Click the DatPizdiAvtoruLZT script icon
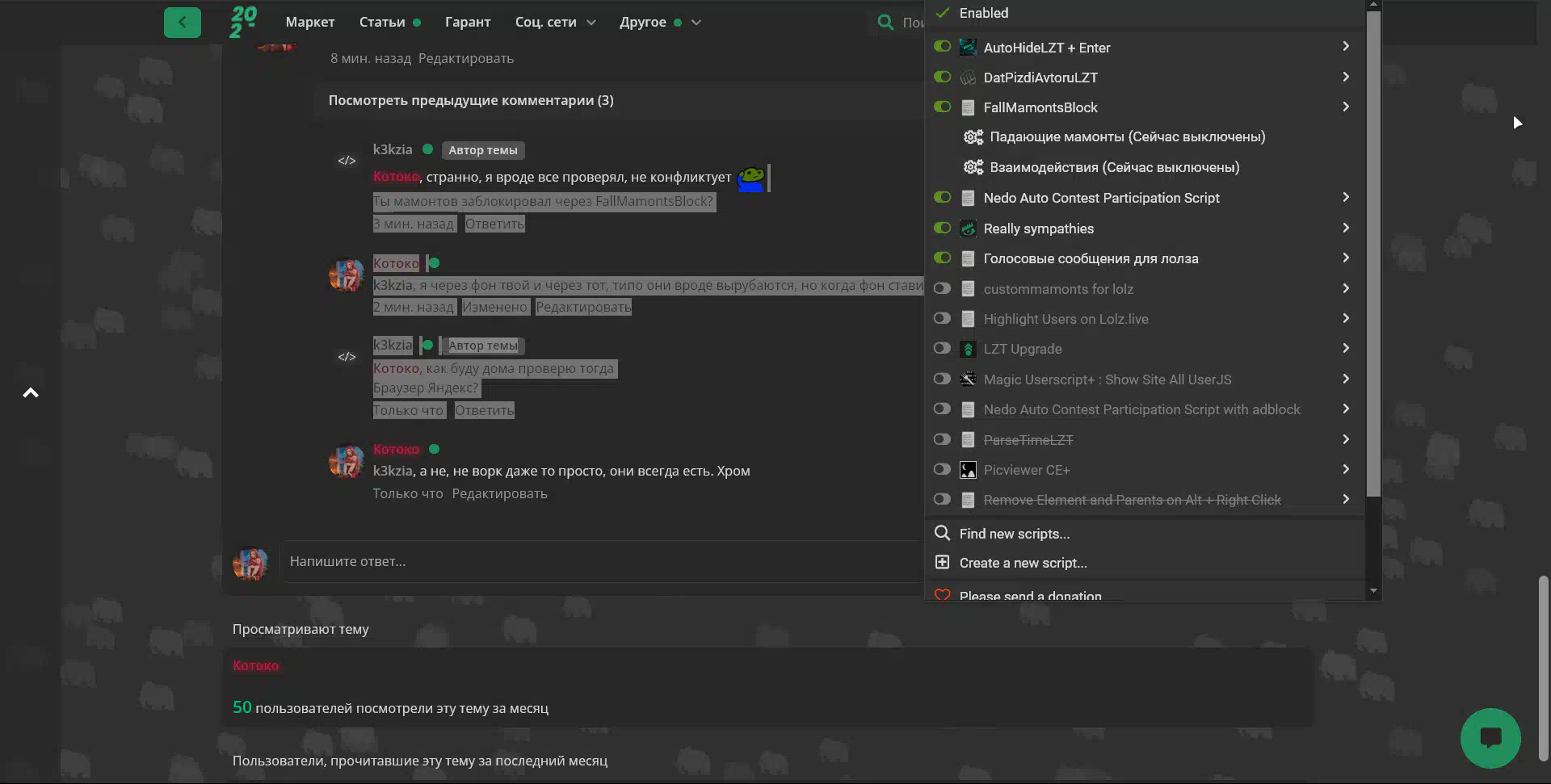Viewport: 1551px width, 784px height. [x=968, y=78]
